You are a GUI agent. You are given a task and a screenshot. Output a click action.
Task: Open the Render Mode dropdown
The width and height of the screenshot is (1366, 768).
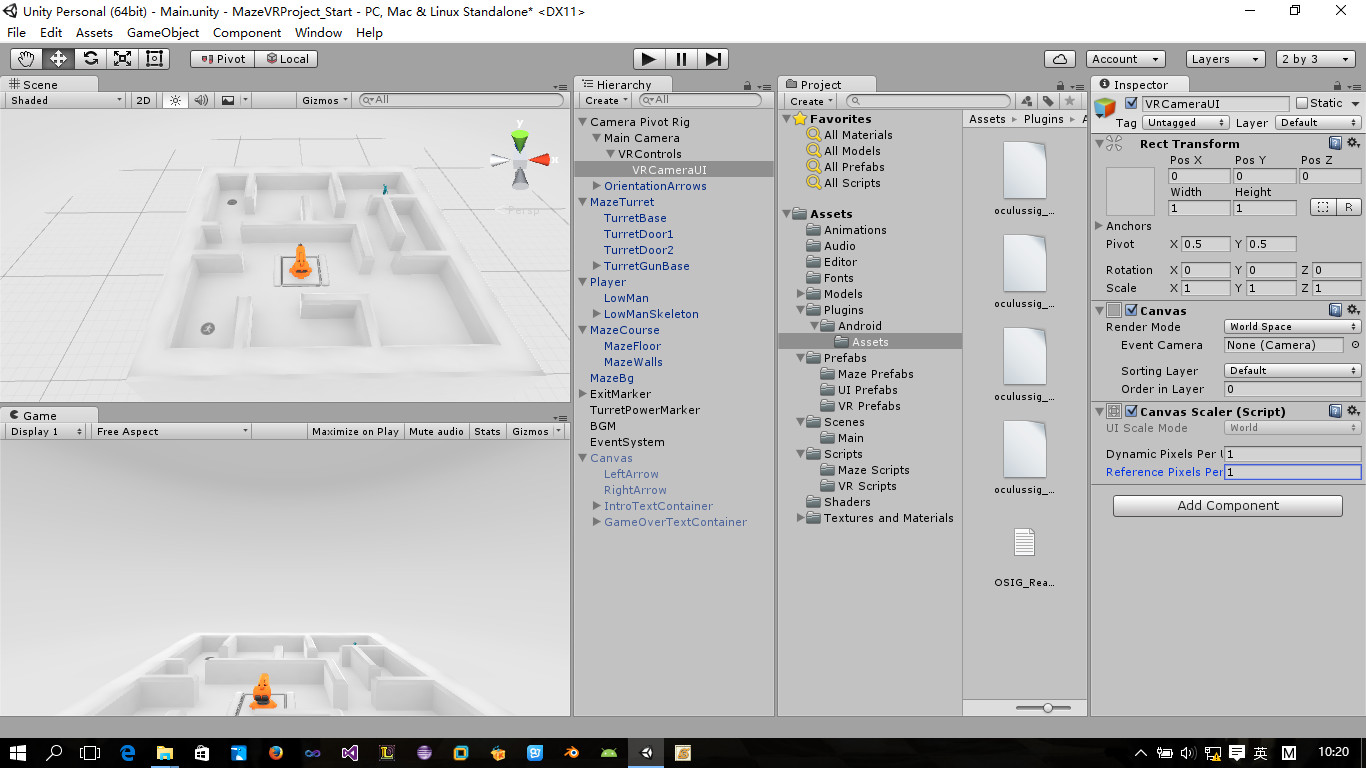1293,327
